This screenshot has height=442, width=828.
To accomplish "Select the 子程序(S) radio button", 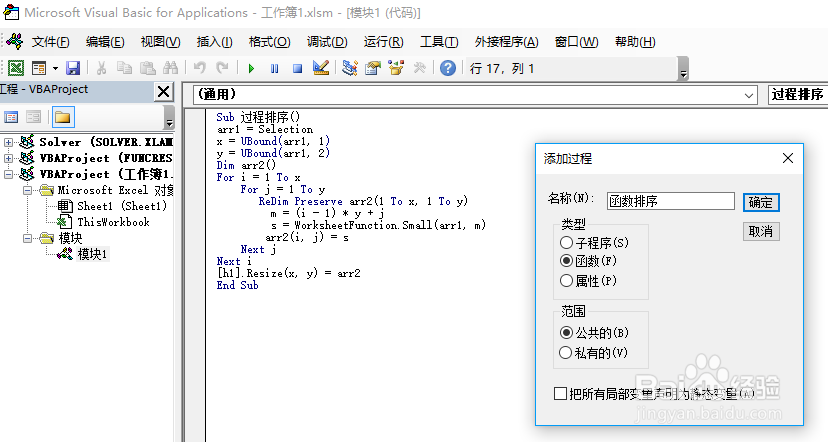I will pyautogui.click(x=566, y=242).
